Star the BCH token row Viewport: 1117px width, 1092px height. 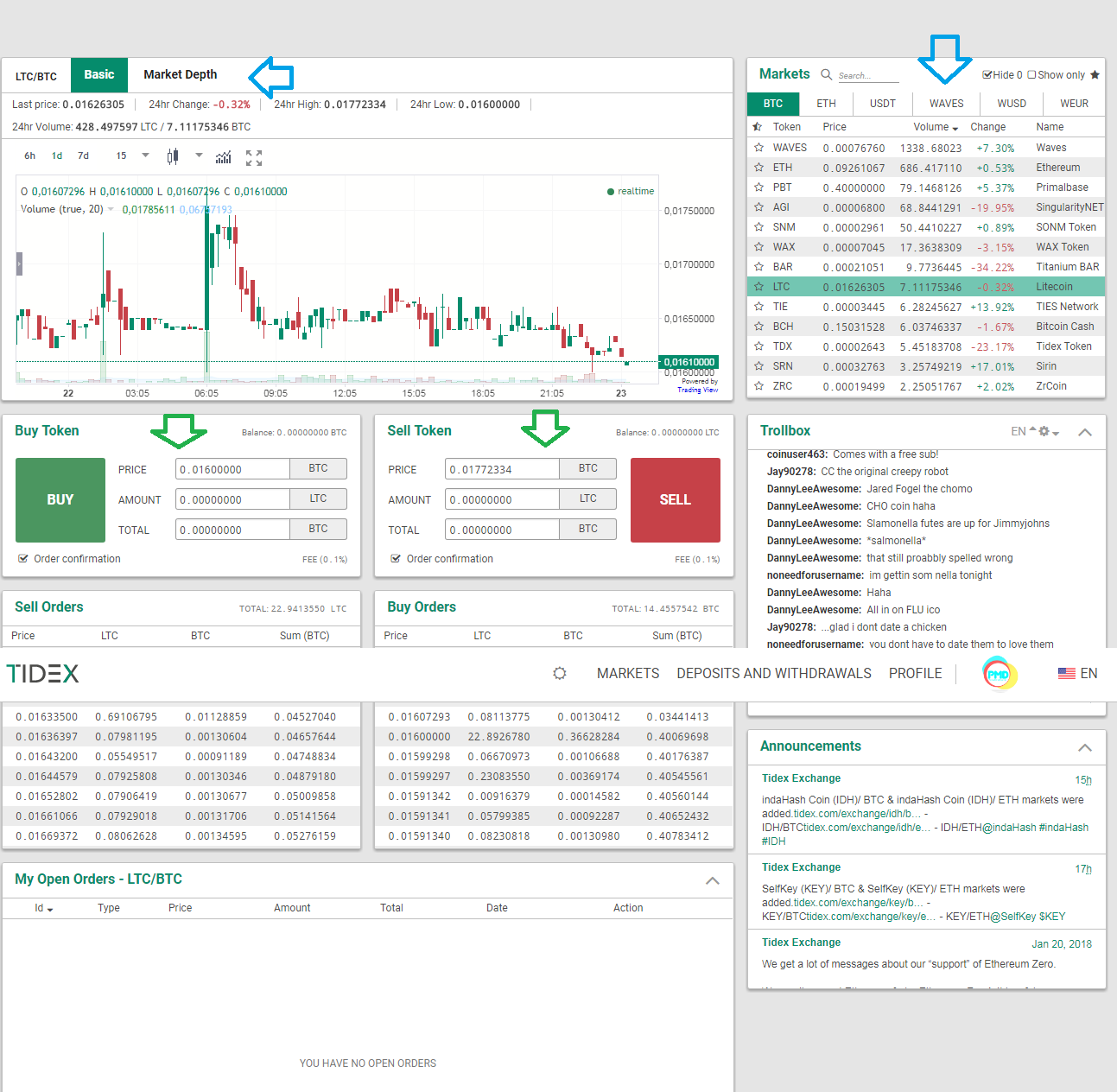pos(758,327)
